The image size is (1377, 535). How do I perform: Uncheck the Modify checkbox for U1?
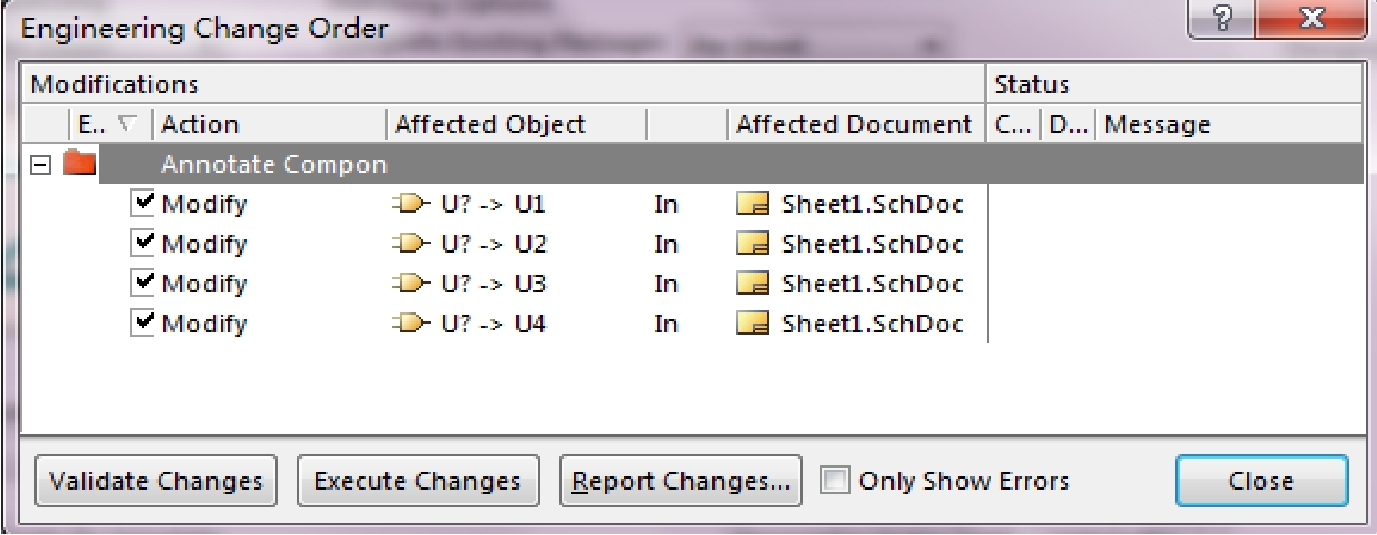[144, 204]
